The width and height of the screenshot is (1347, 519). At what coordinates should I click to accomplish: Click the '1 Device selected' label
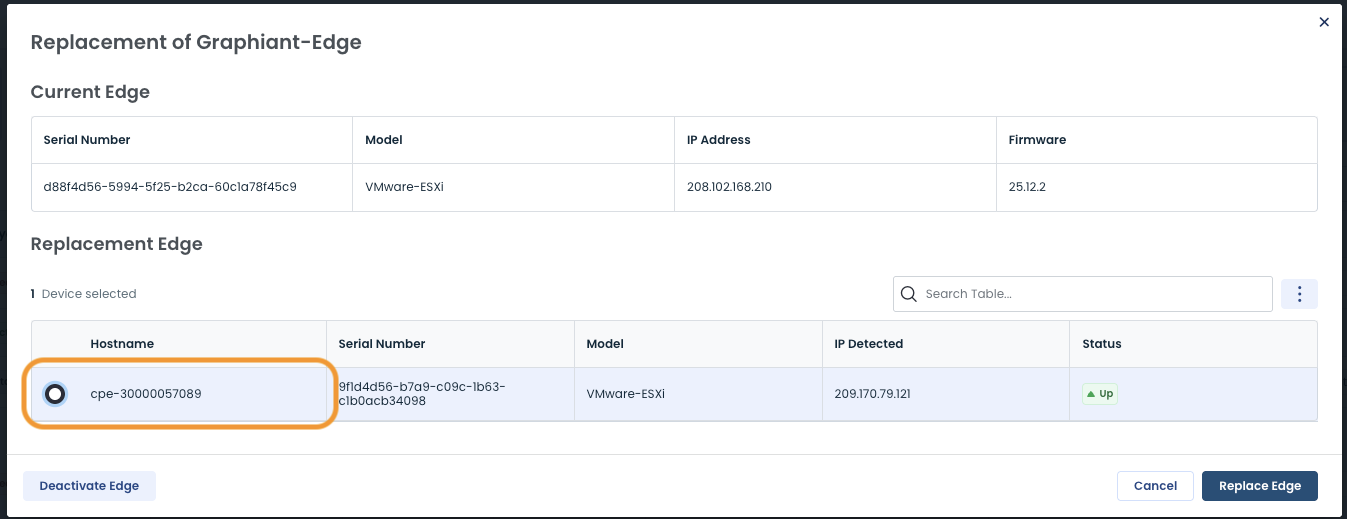[83, 294]
